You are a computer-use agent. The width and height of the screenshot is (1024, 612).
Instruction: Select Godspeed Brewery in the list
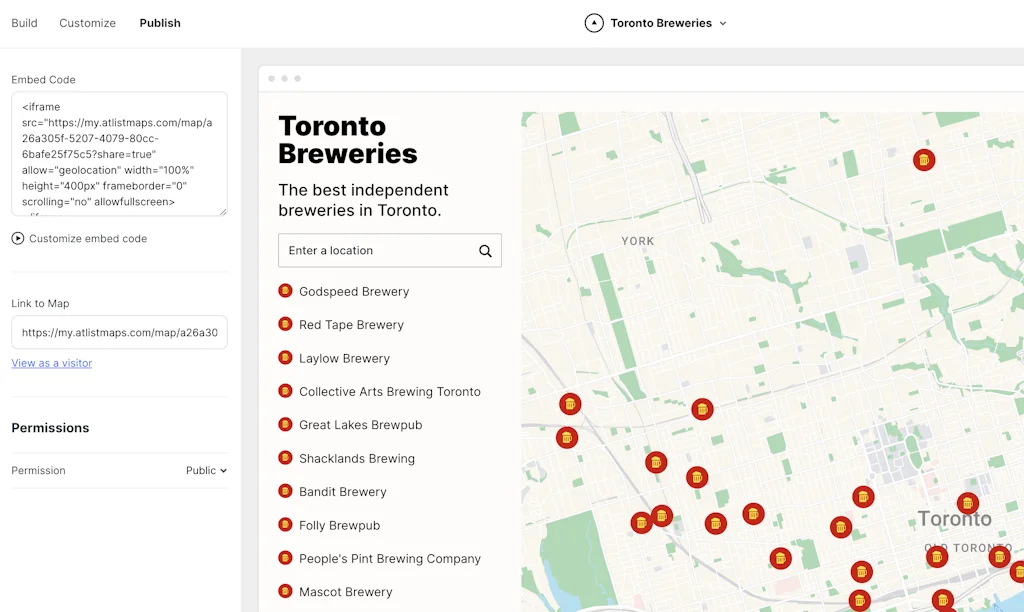coord(354,291)
